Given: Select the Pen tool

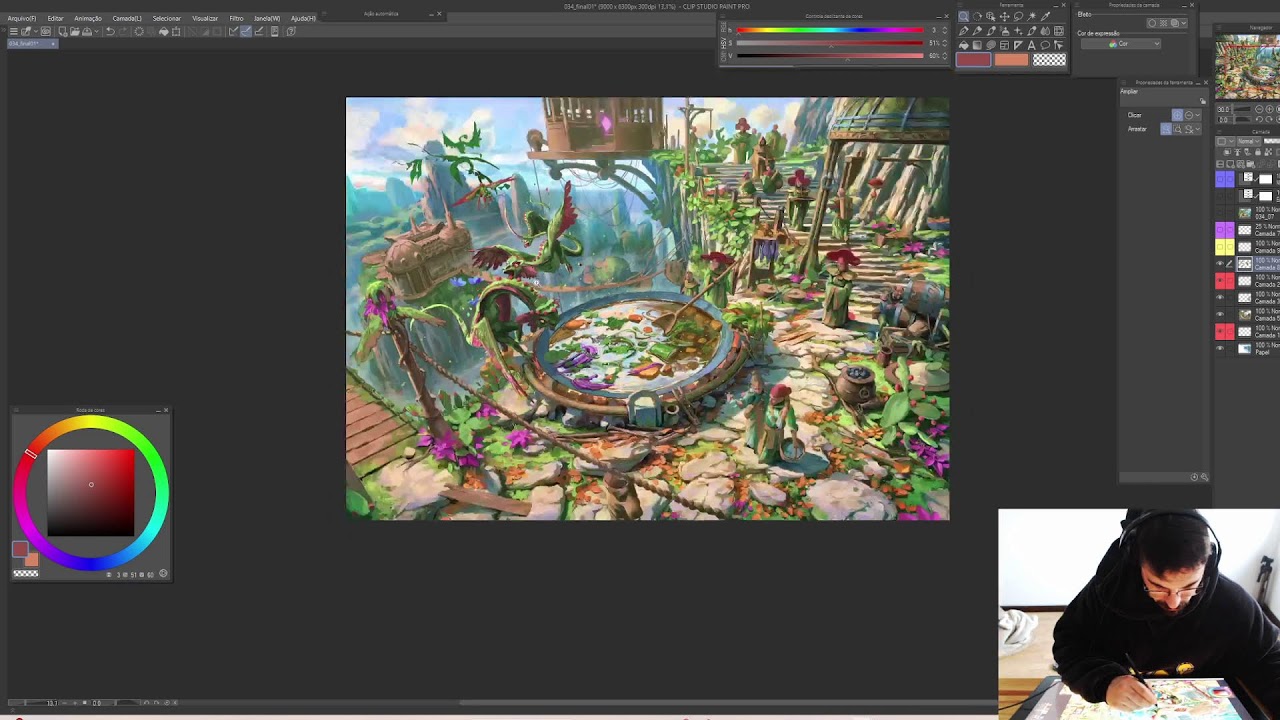Looking at the screenshot, I should pos(963,31).
